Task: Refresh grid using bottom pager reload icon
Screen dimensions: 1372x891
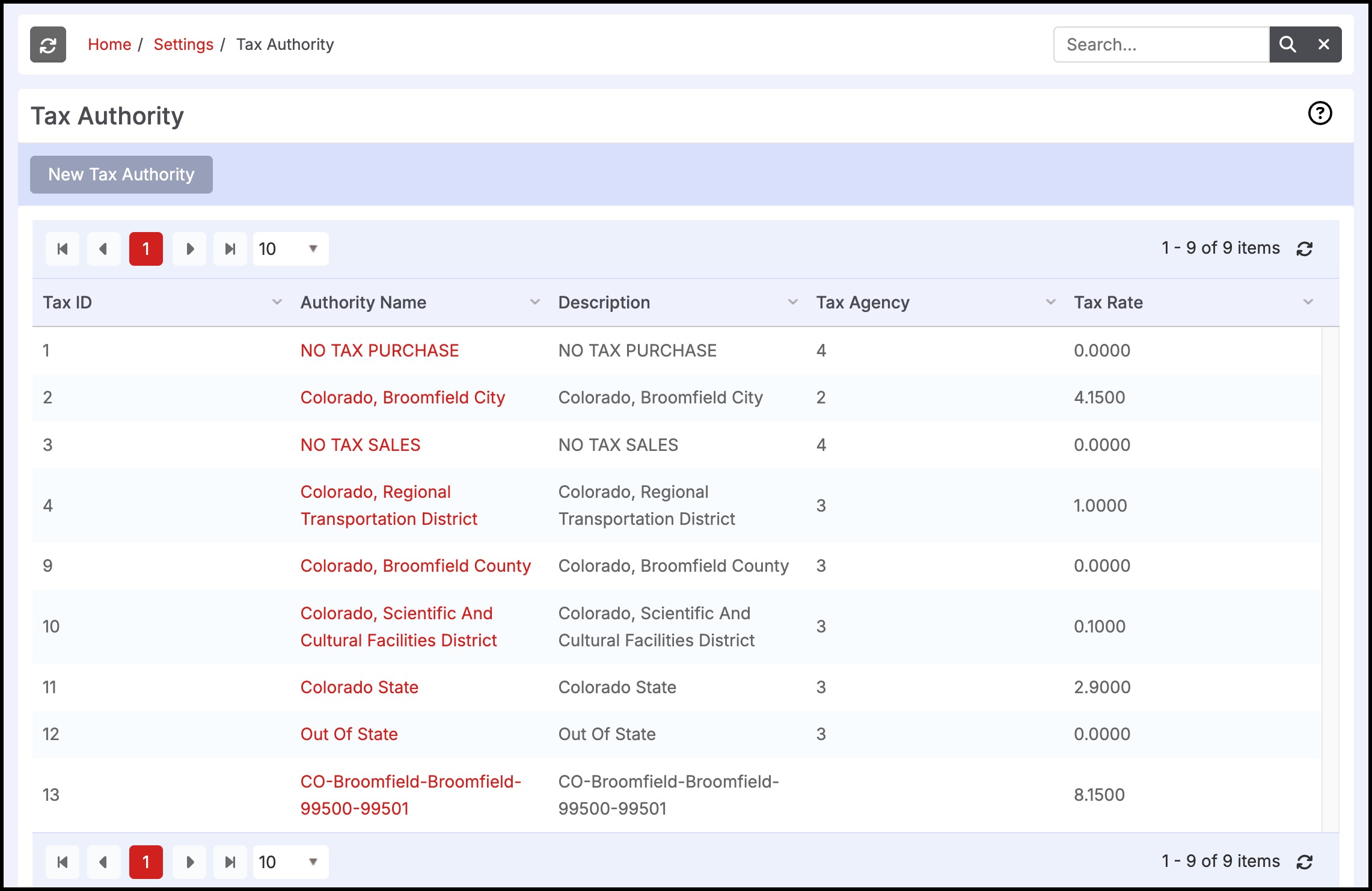Action: (1304, 862)
